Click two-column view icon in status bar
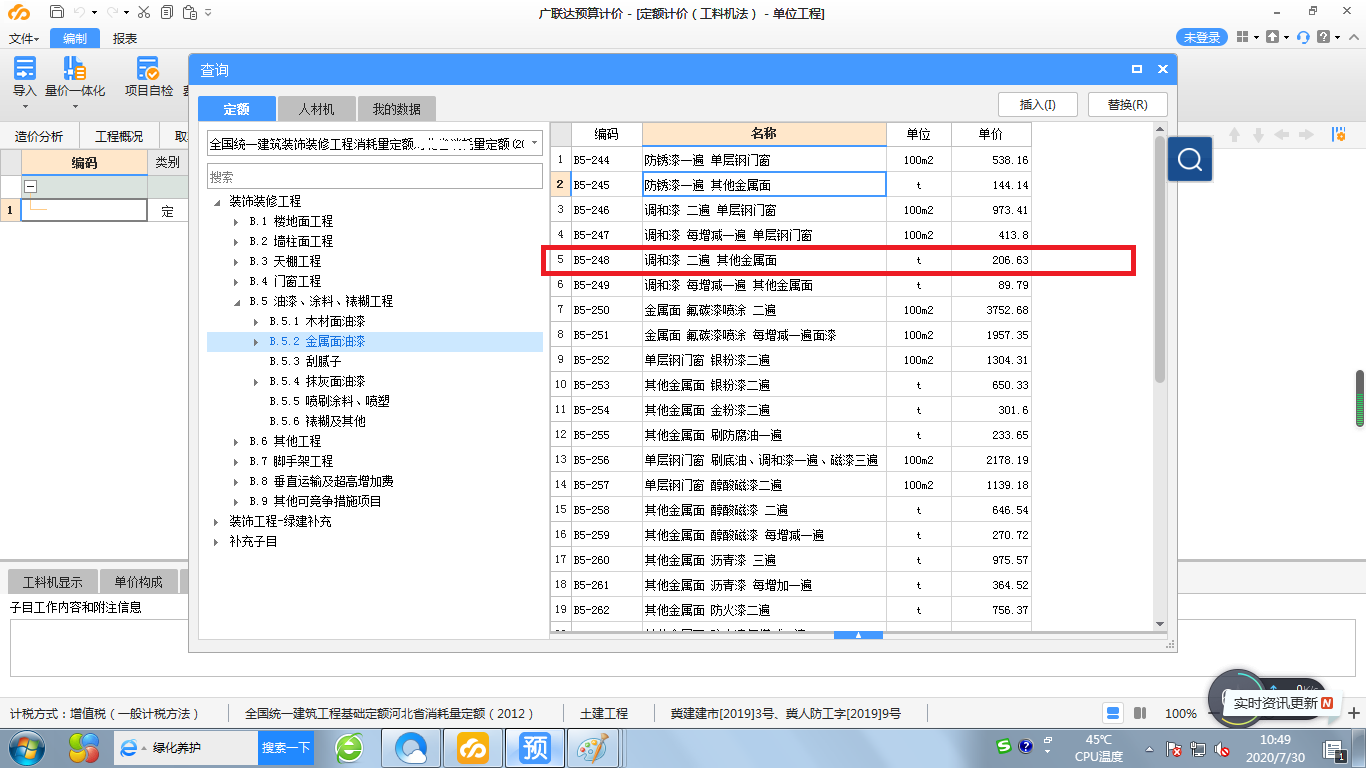This screenshot has height=768, width=1366. 1140,713
